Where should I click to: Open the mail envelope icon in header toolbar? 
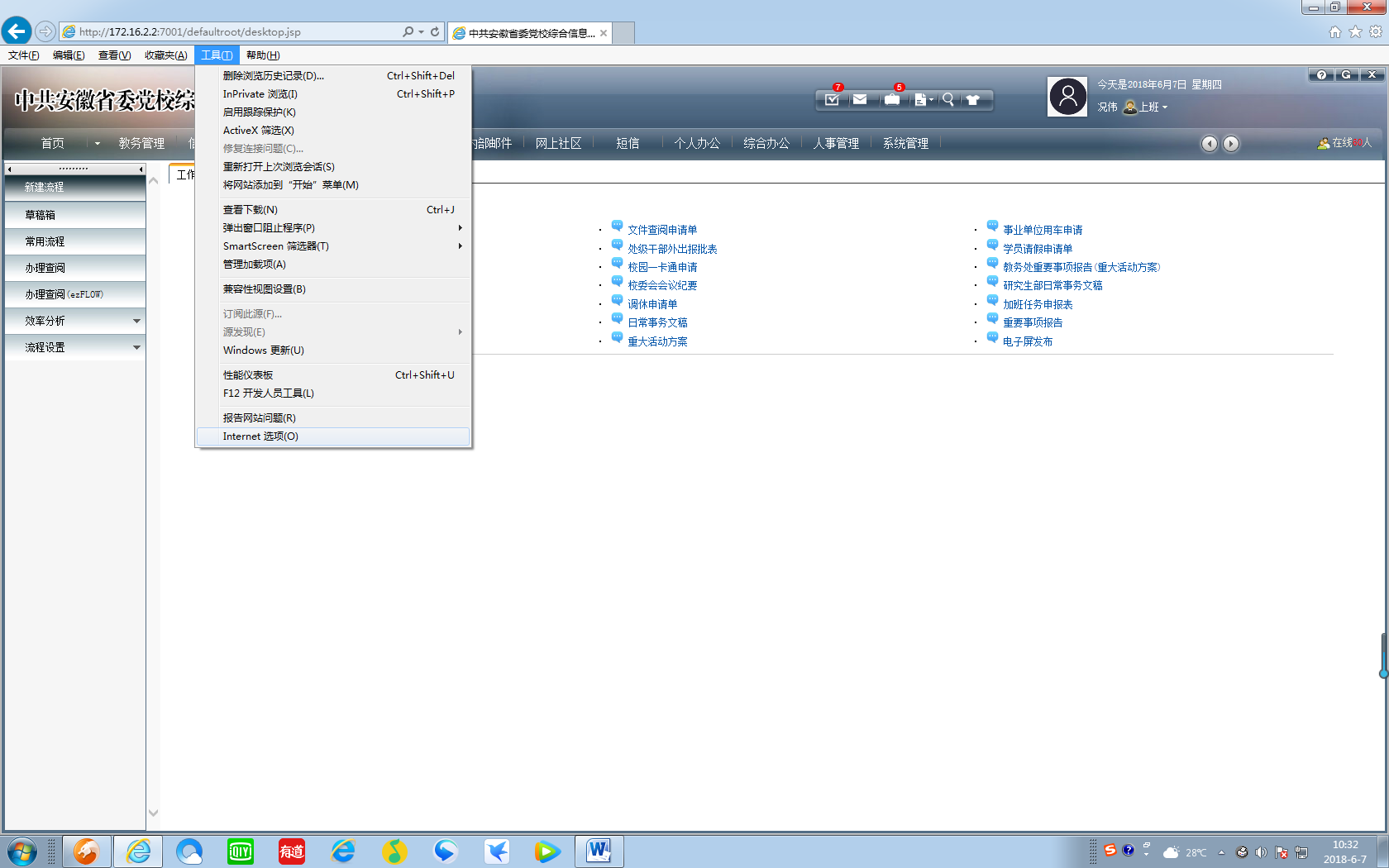tap(860, 100)
